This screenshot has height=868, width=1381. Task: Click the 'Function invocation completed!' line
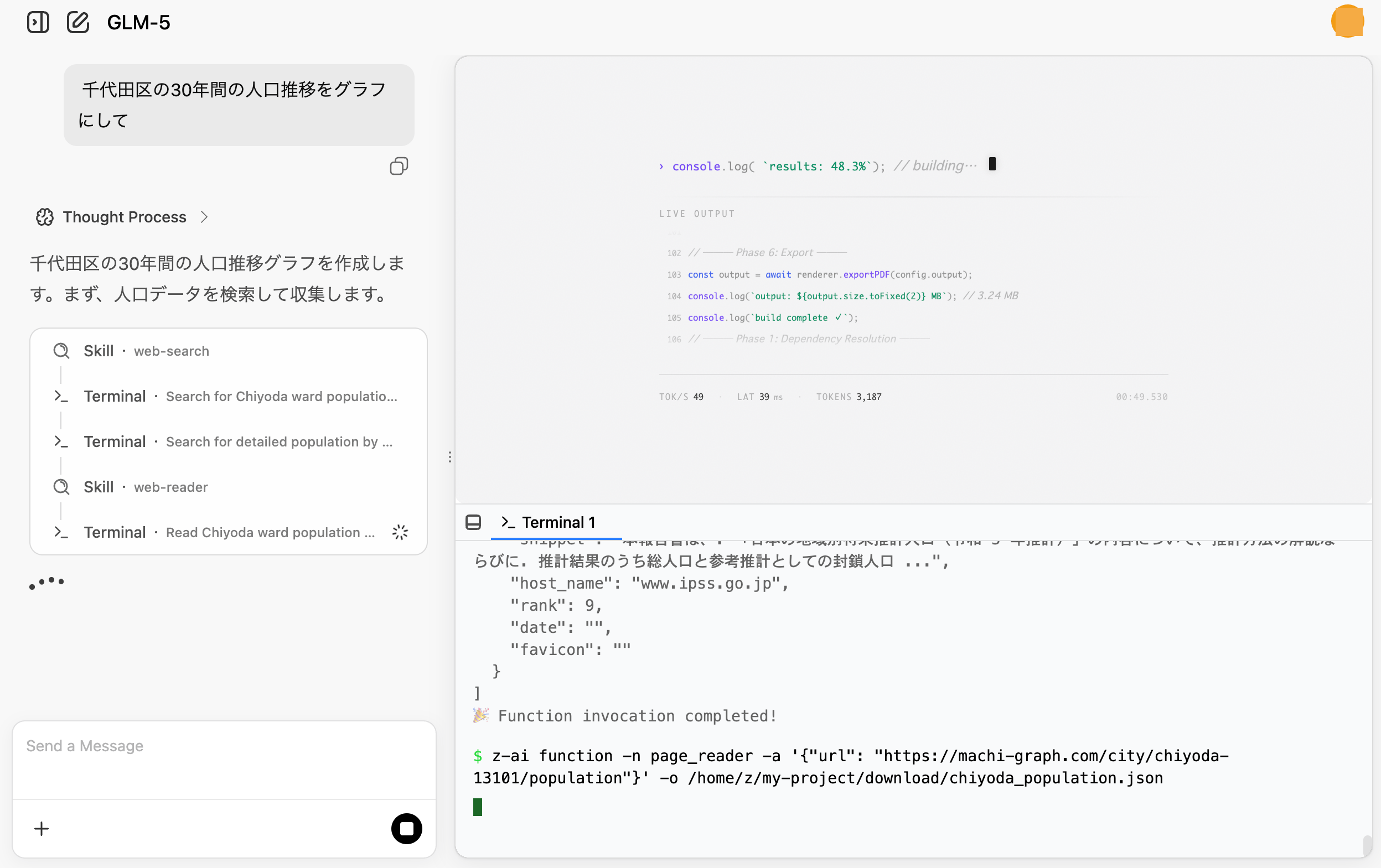coord(625,715)
